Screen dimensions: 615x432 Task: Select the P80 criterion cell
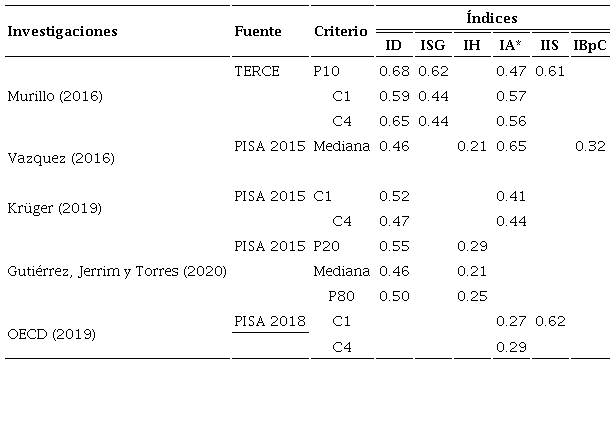[x=341, y=296]
